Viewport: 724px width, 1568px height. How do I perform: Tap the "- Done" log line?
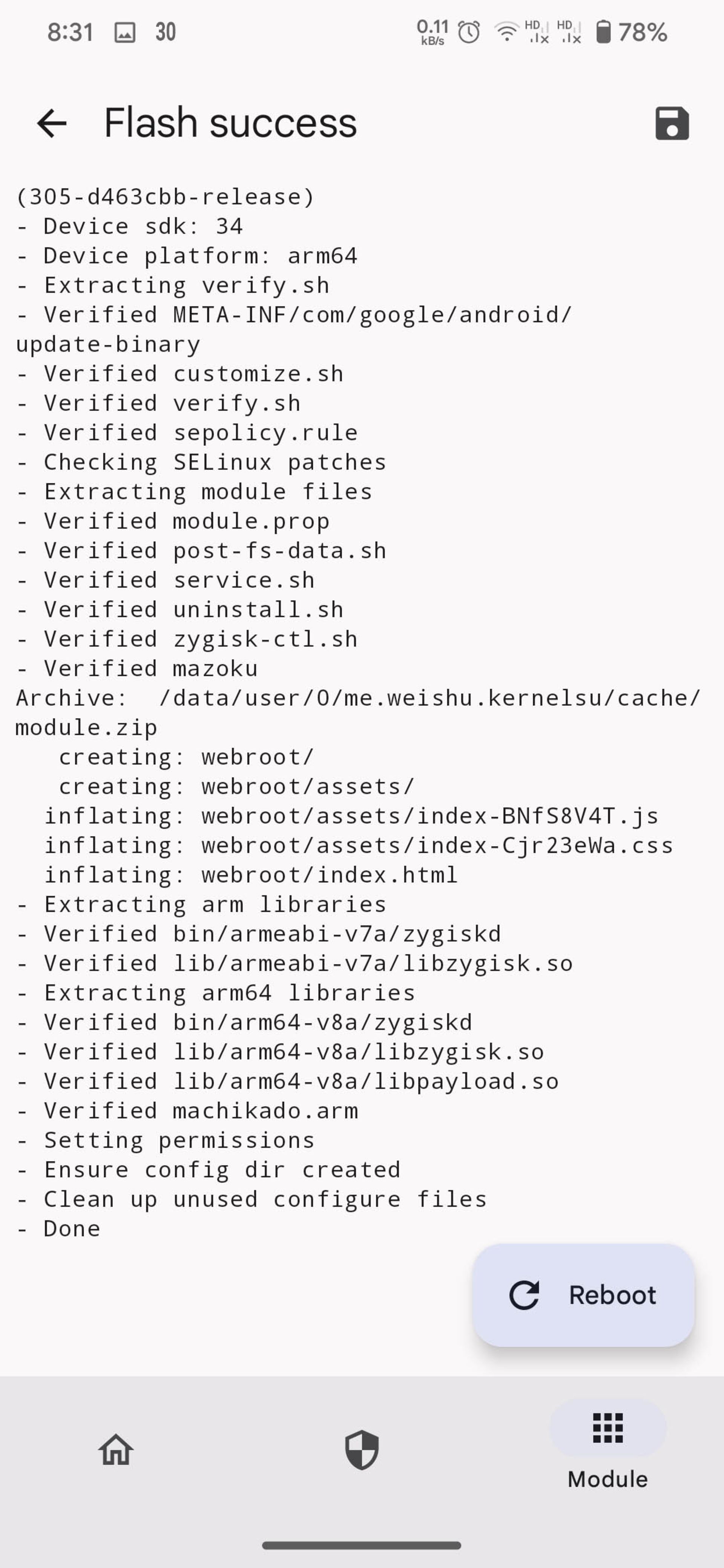click(x=58, y=1228)
